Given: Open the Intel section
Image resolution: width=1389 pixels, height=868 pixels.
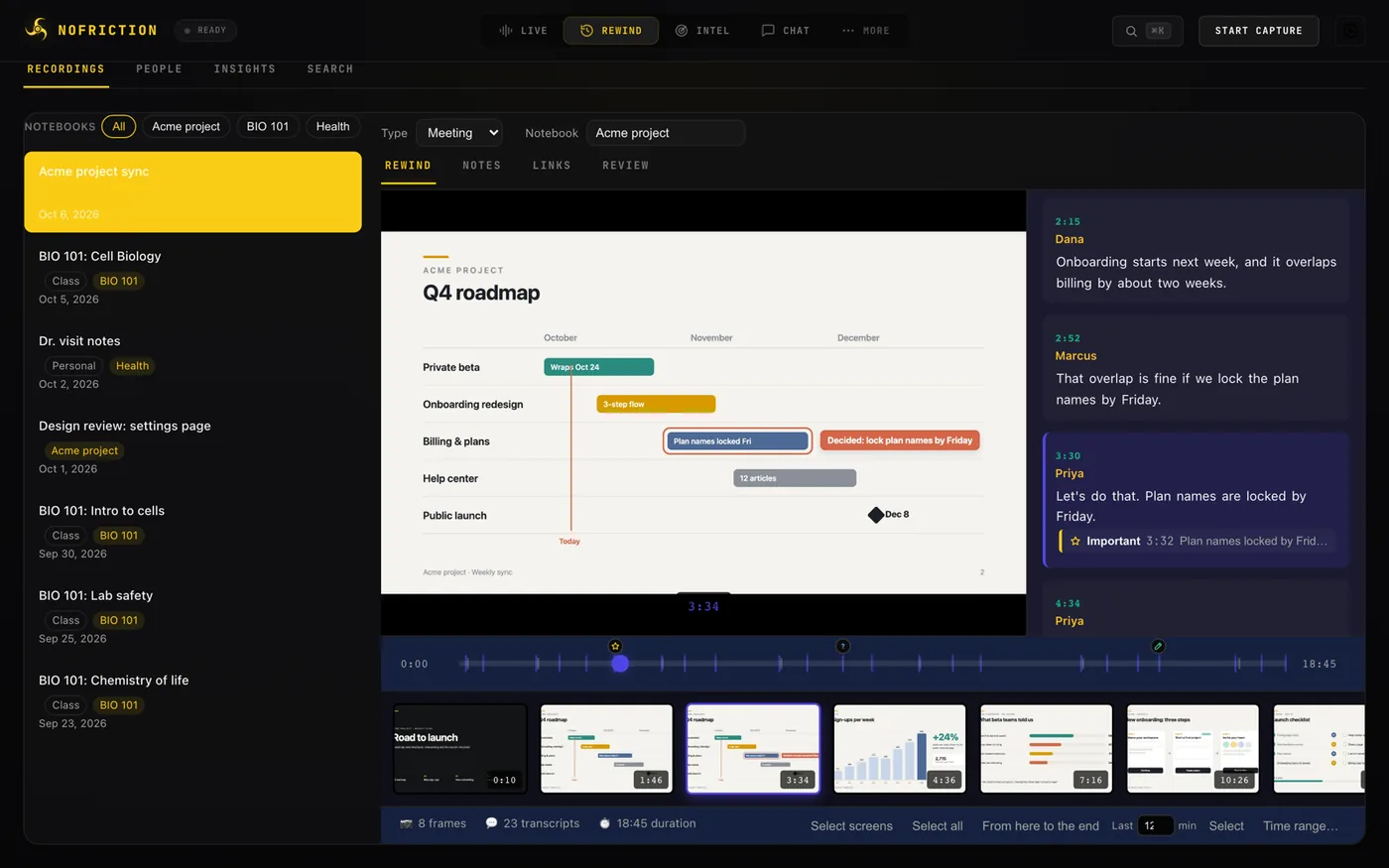Looking at the screenshot, I should coord(702,31).
